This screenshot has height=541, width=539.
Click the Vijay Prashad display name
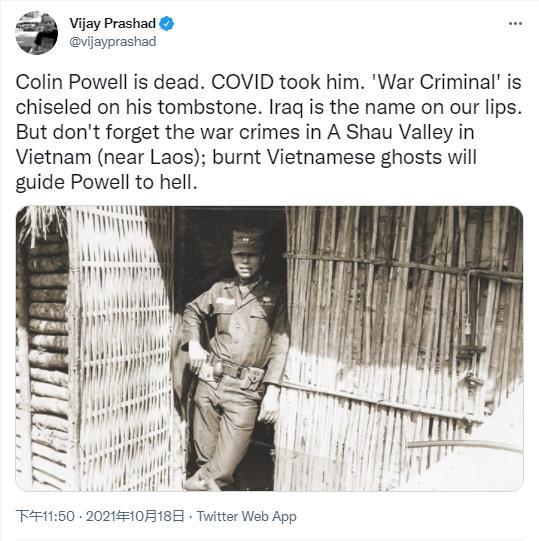tap(112, 23)
